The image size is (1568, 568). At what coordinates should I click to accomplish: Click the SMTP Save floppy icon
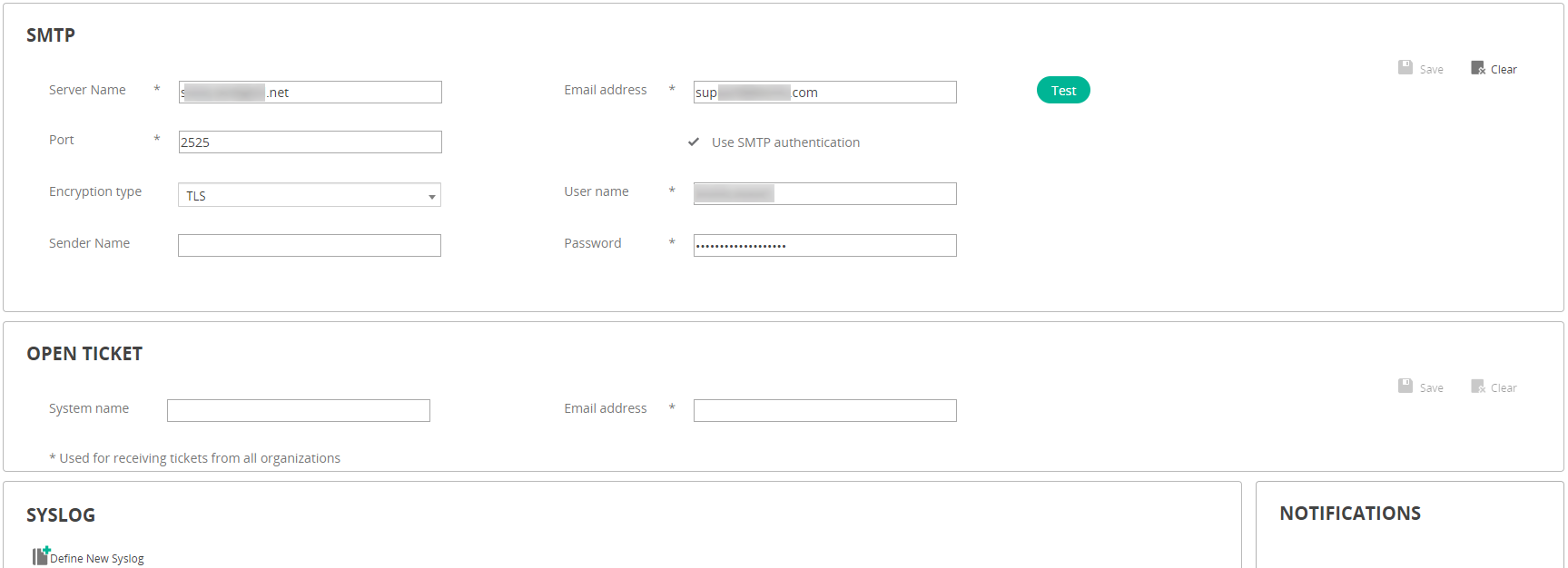pos(1405,67)
